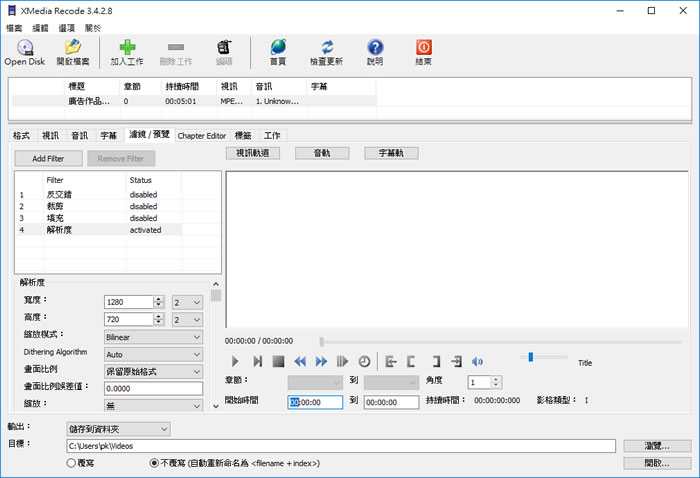
Task: Click 畫面比例誤差值 0.0000 field
Action: (x=153, y=388)
